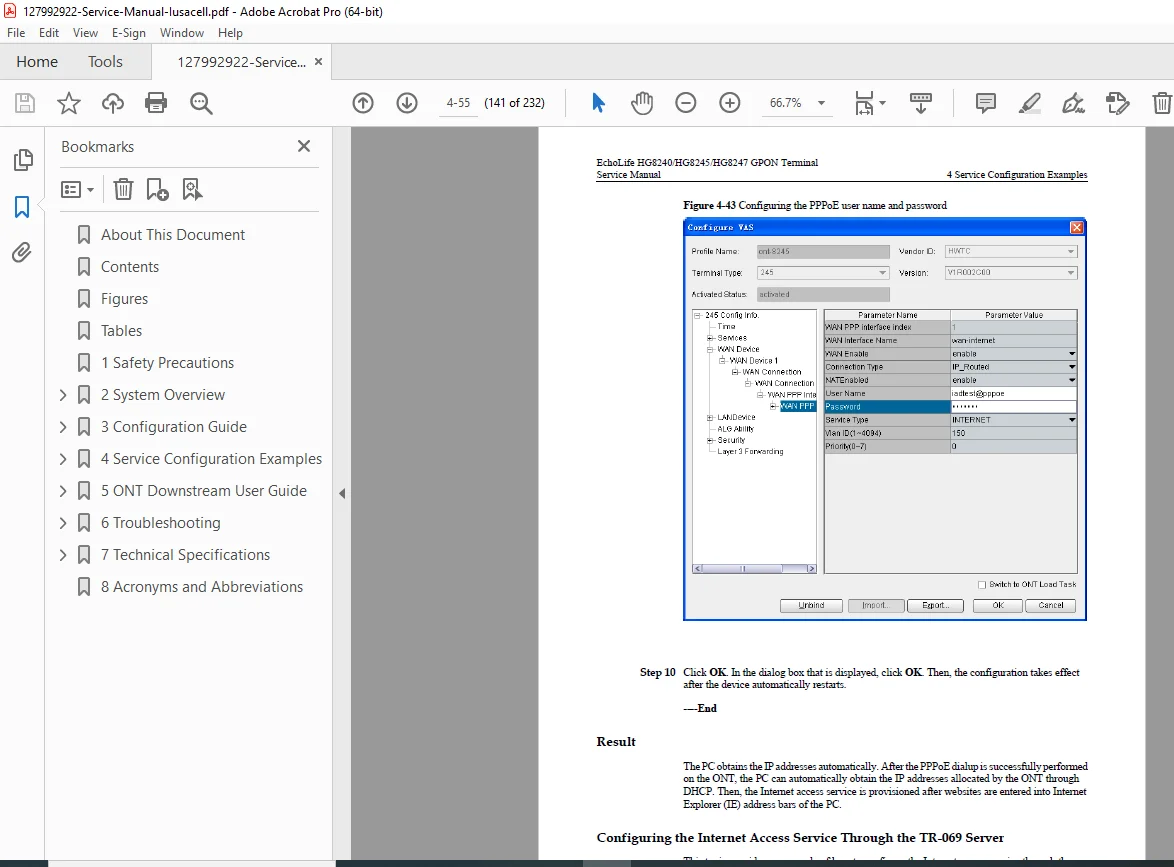Toggle the Bookmarks side panel icon
The height and width of the screenshot is (867, 1174).
22,207
